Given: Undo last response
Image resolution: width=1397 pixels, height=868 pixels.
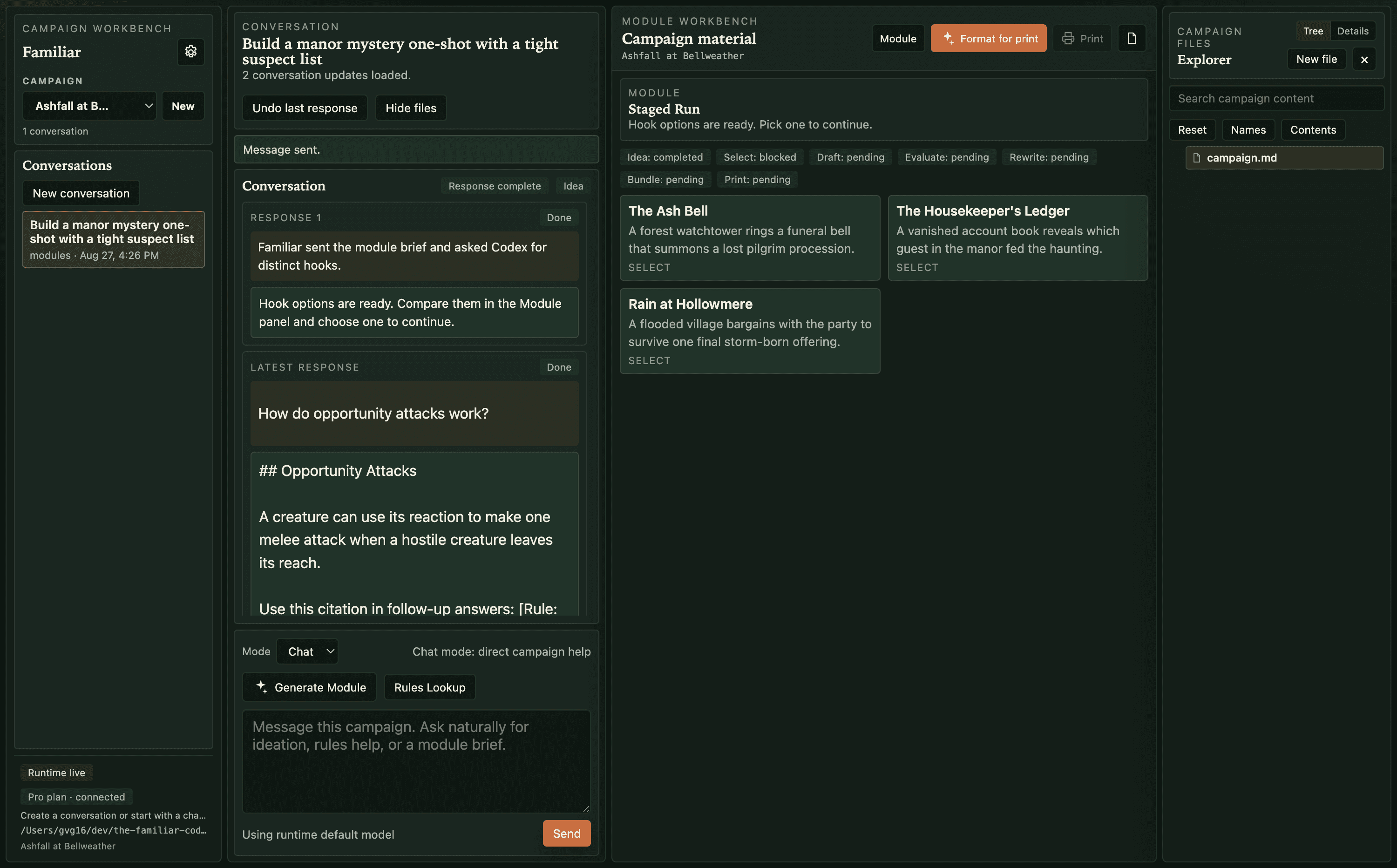Looking at the screenshot, I should coord(305,108).
